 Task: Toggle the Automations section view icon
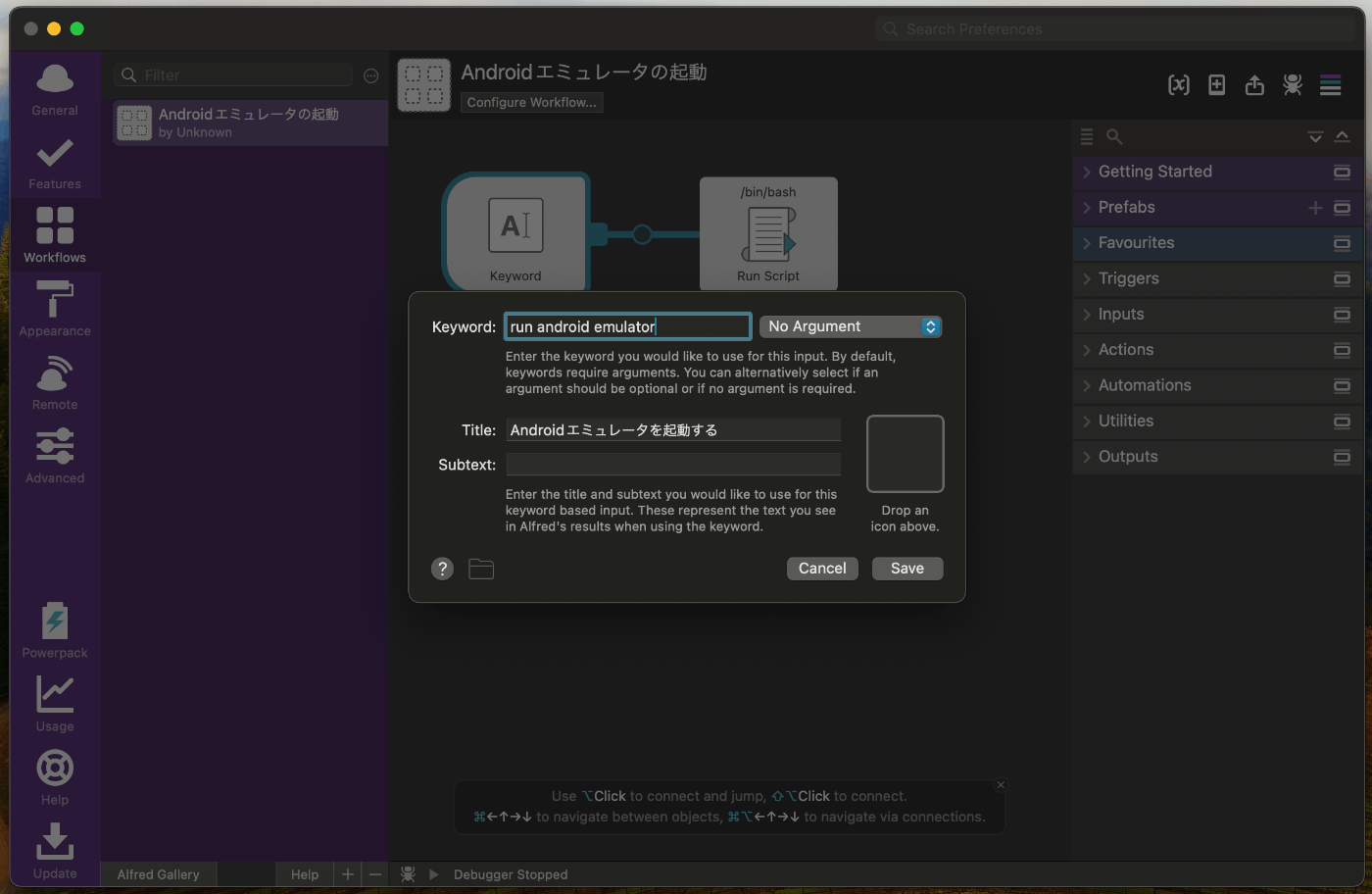click(1342, 385)
